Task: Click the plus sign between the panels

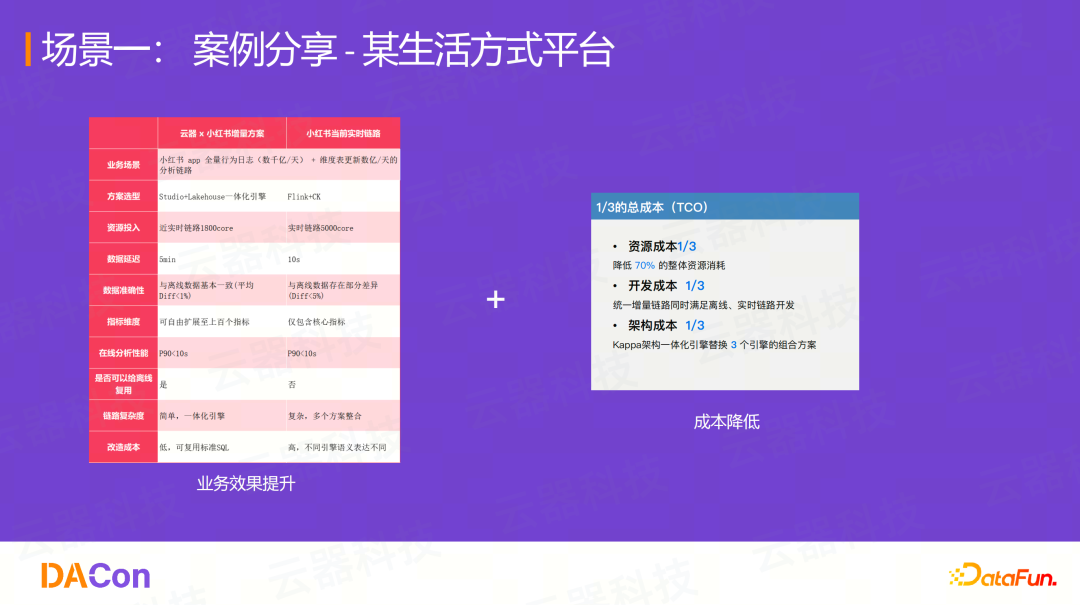Action: coord(495,297)
